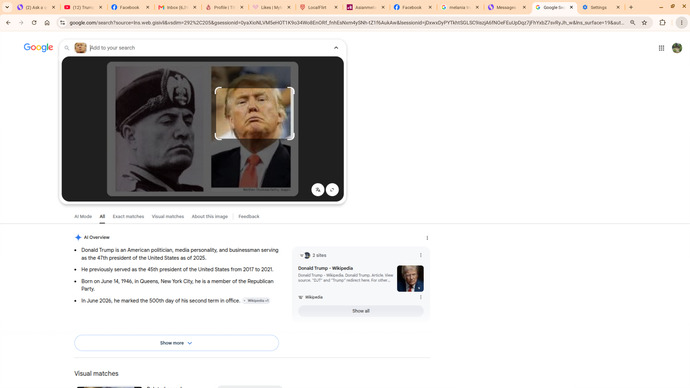Click the browser forward arrow
The width and height of the screenshot is (690, 388).
click(21, 22)
